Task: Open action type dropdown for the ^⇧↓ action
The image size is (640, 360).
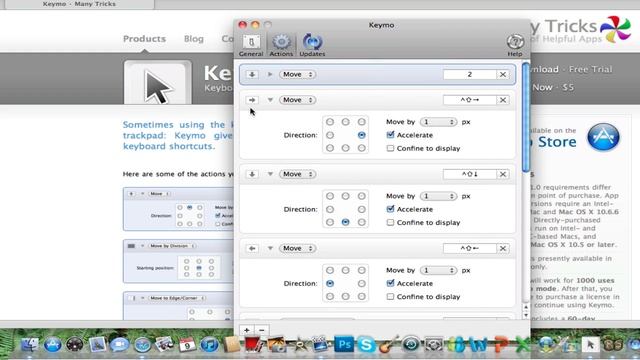Action: (298, 174)
